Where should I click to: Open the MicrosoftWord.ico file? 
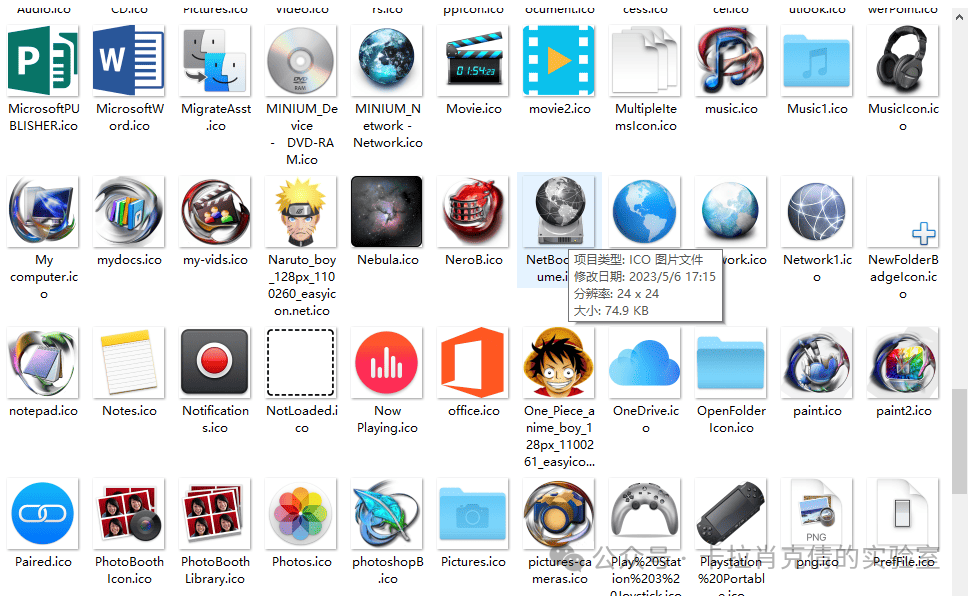[x=128, y=60]
